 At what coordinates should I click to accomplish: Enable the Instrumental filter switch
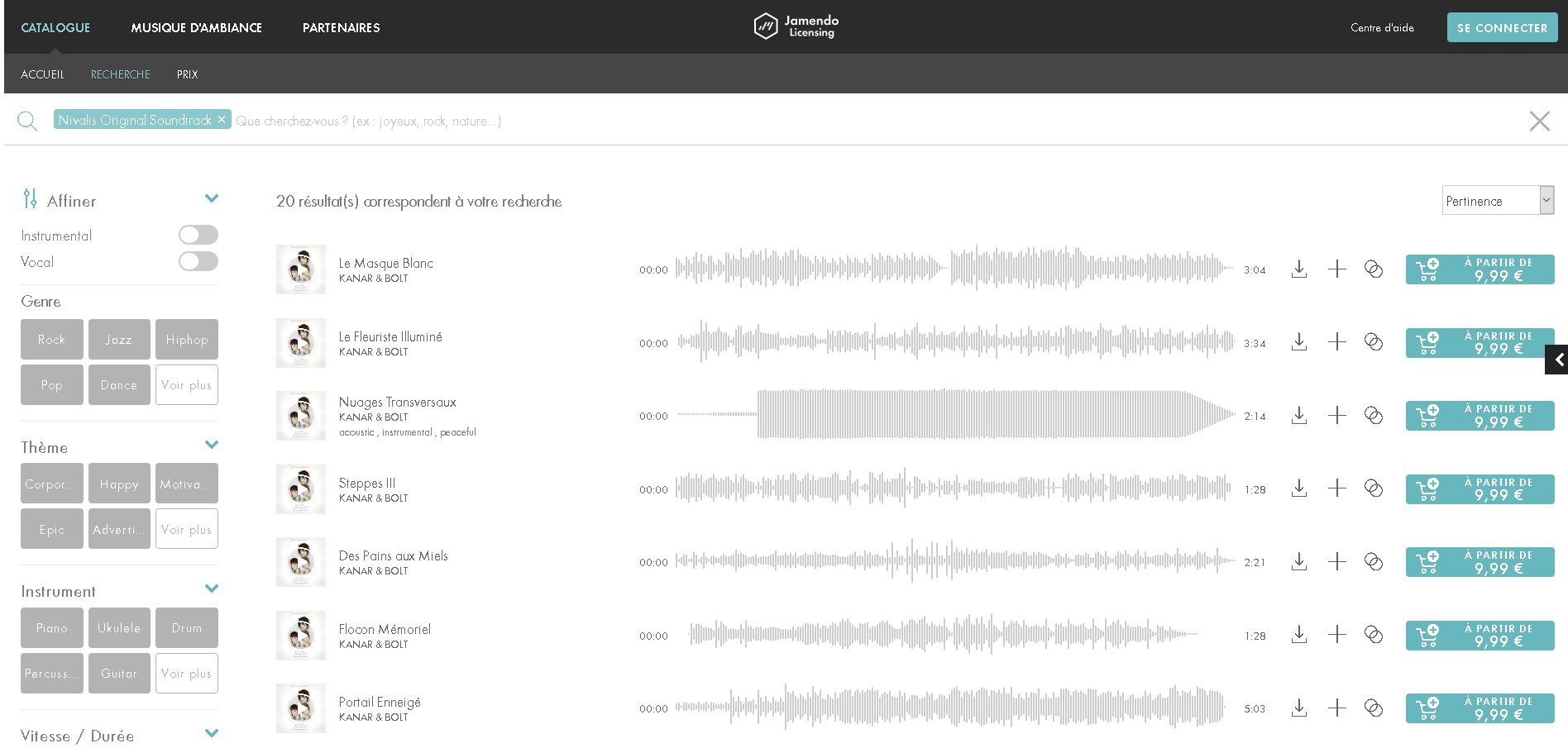coord(198,235)
